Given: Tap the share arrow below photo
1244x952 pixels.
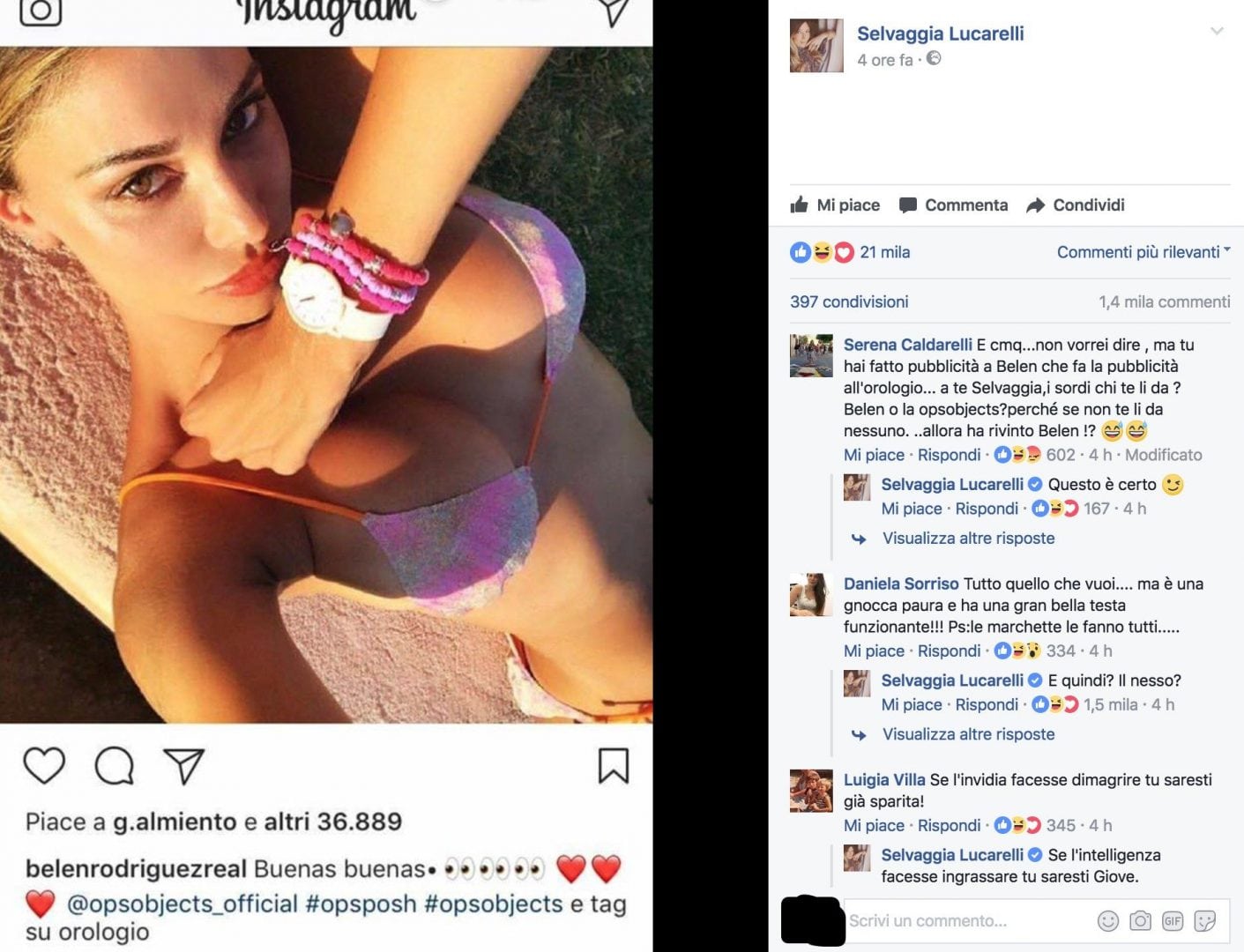Looking at the screenshot, I should point(184,766).
